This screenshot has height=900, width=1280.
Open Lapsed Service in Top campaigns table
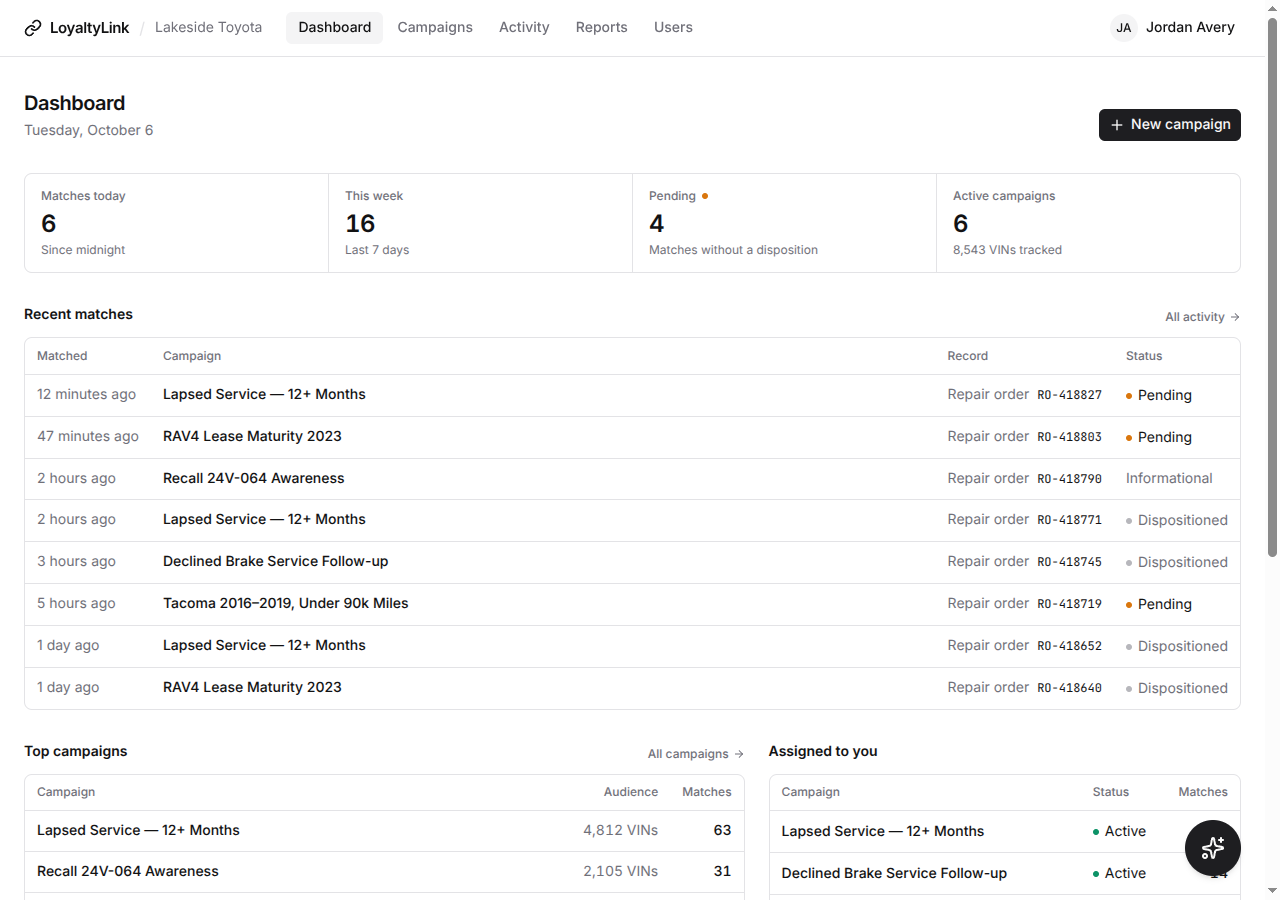[x=138, y=831]
